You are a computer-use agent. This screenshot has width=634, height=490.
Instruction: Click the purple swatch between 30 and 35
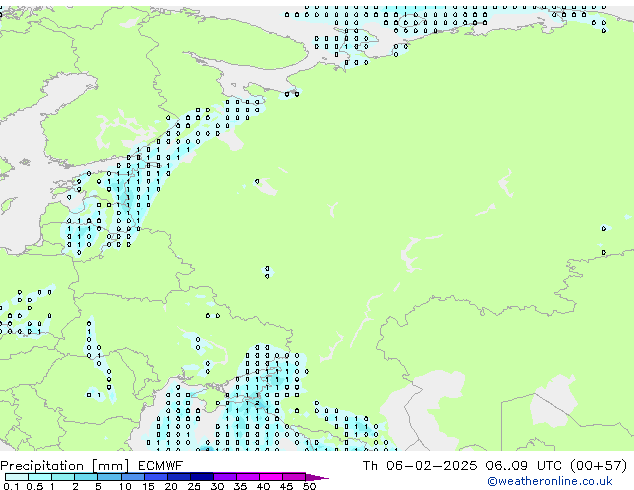[x=225, y=477]
